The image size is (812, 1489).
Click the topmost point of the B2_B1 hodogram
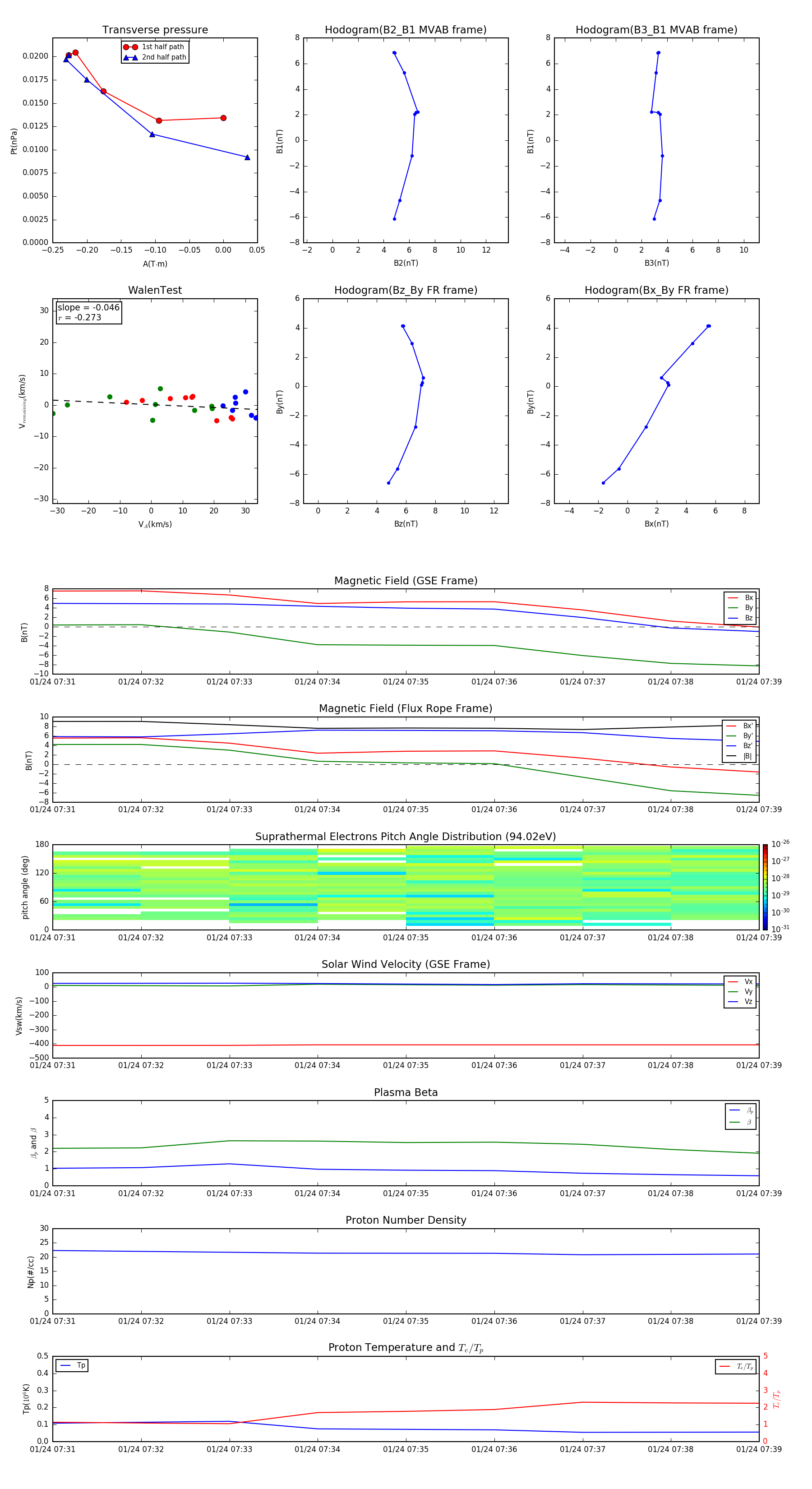pos(394,53)
